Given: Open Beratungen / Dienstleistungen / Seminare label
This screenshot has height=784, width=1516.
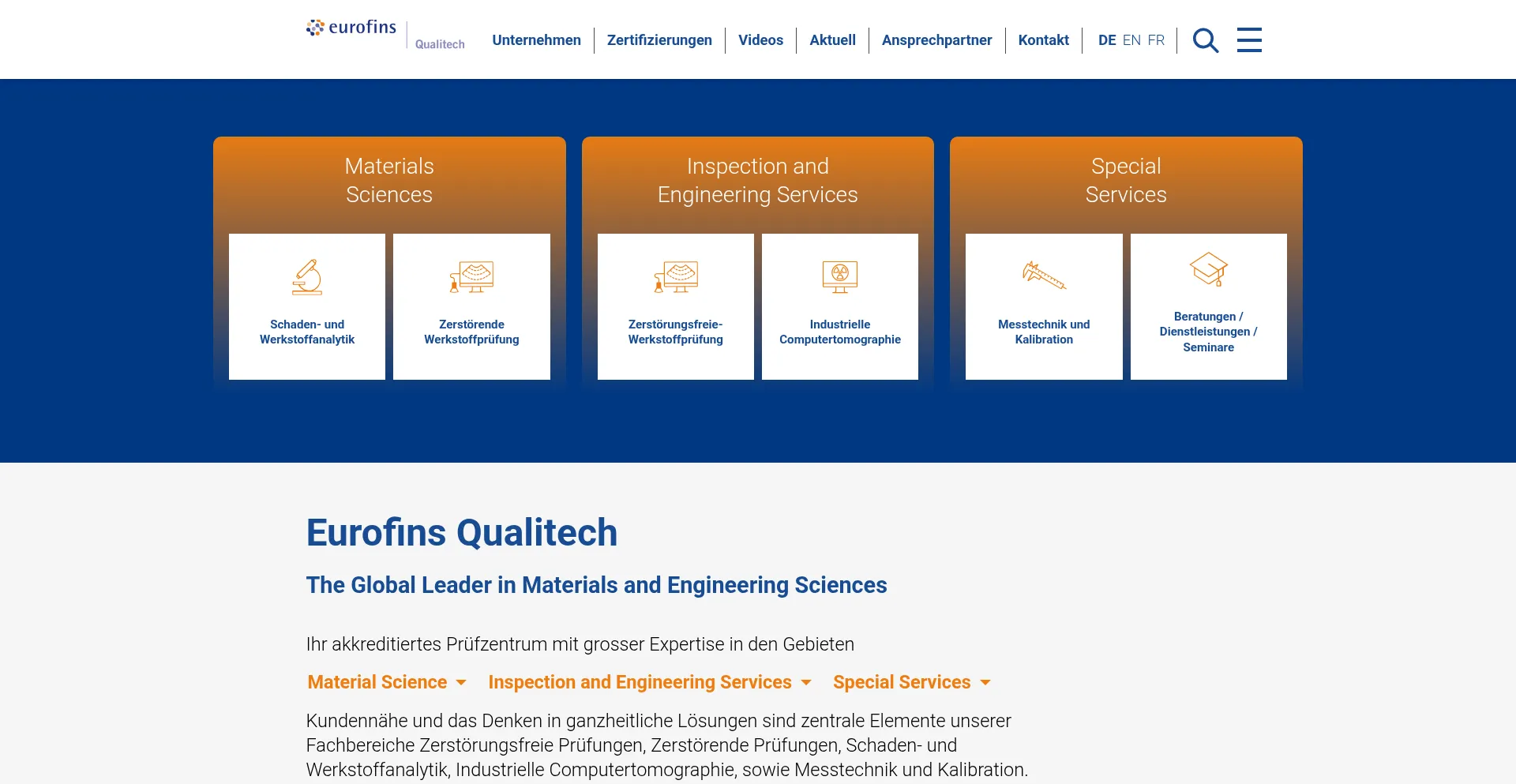Looking at the screenshot, I should coord(1209,332).
